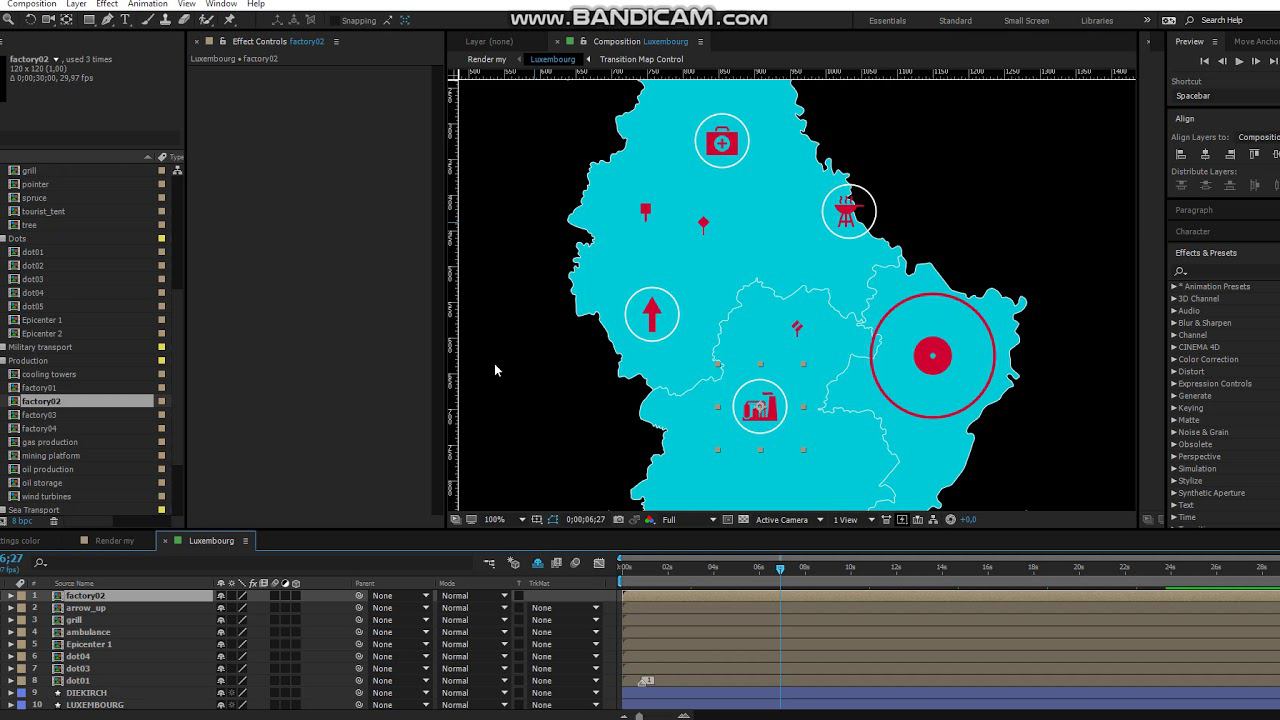The width and height of the screenshot is (1280, 720).
Task: Select the Eraser tool
Action: [x=185, y=20]
